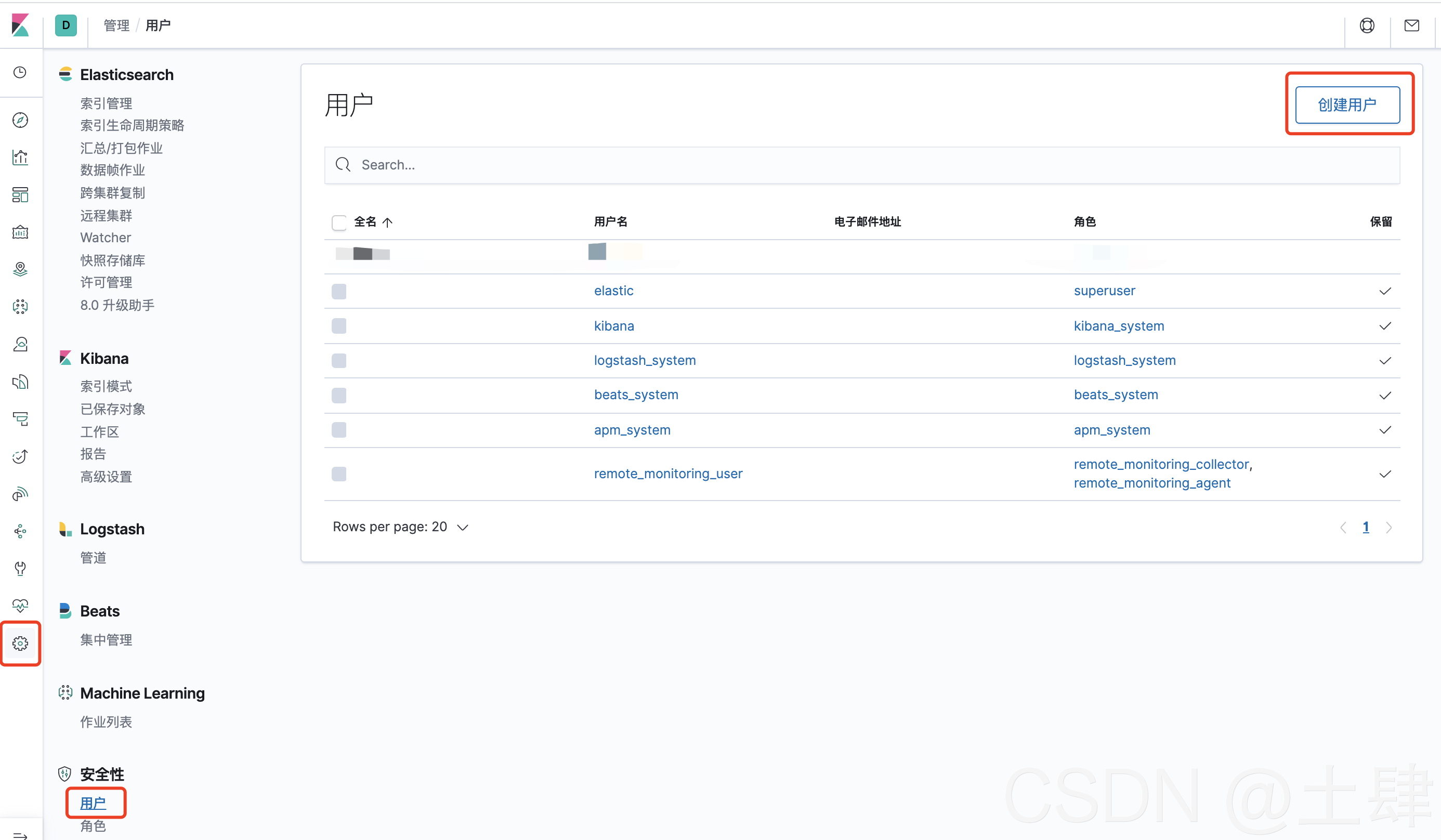Open 索引模式 under Kibana

106,386
